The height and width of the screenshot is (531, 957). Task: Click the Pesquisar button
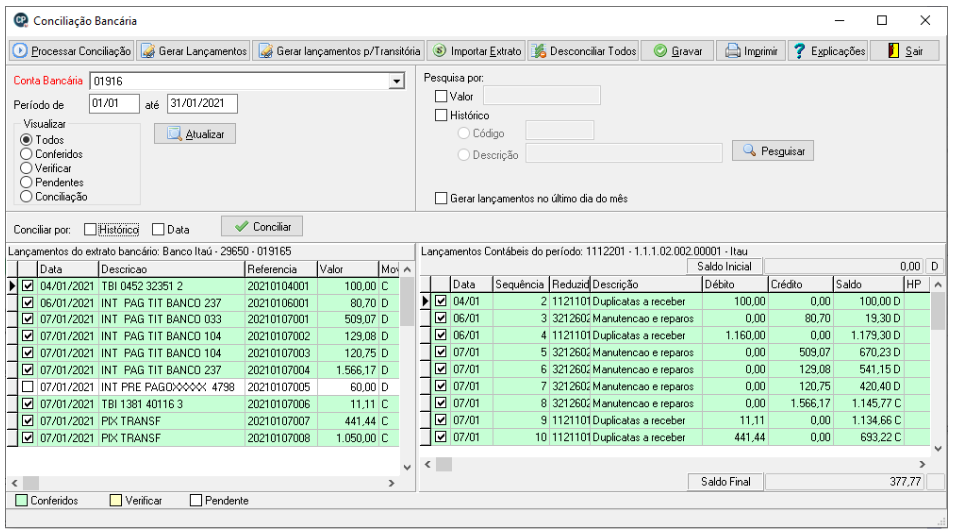click(x=773, y=151)
